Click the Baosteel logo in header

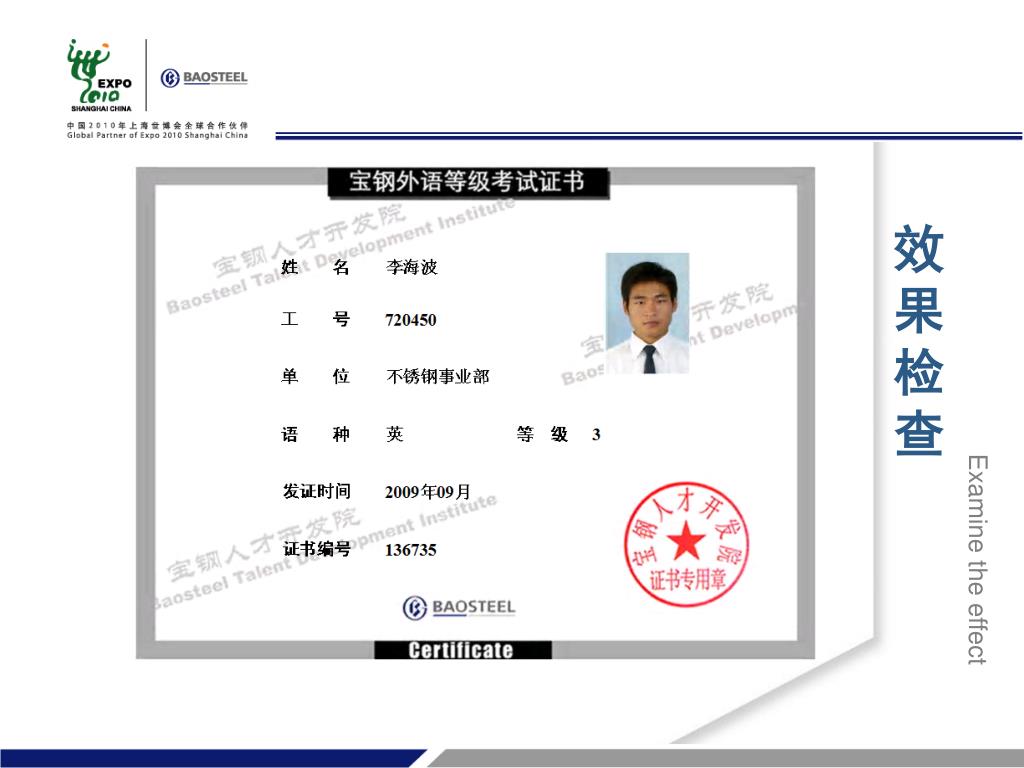pos(204,78)
